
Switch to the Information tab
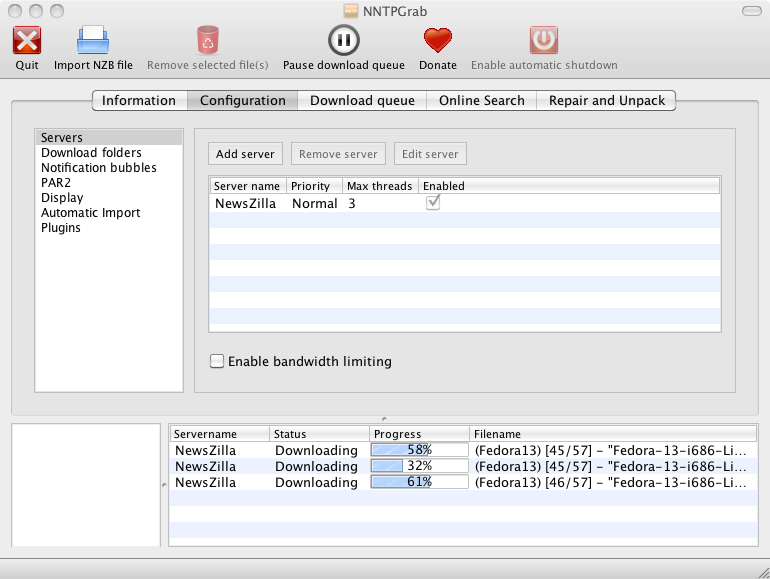click(x=139, y=100)
